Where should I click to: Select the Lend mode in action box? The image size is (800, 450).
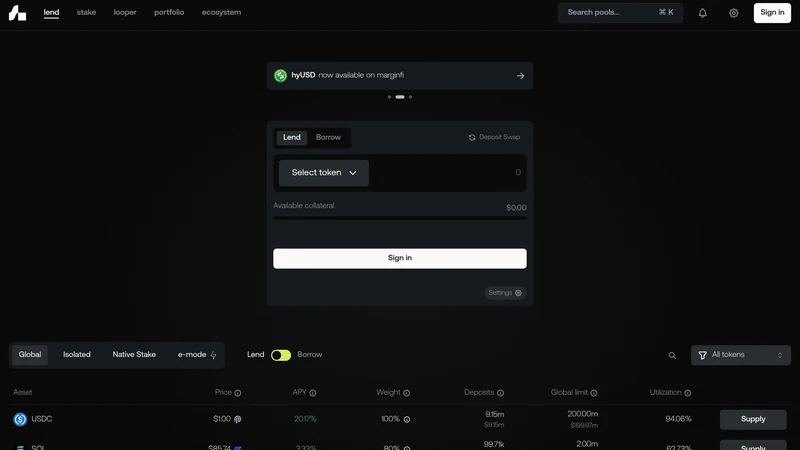292,137
